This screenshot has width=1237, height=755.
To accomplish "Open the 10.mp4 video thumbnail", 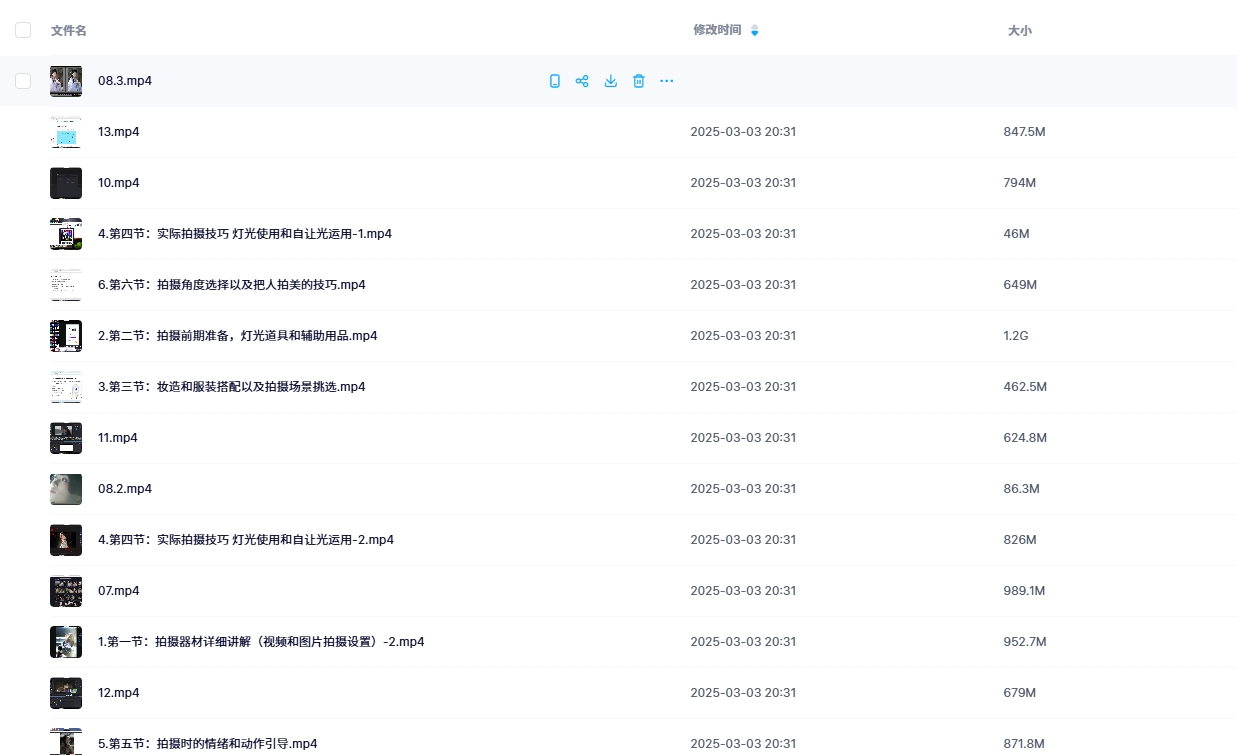I will point(66,183).
